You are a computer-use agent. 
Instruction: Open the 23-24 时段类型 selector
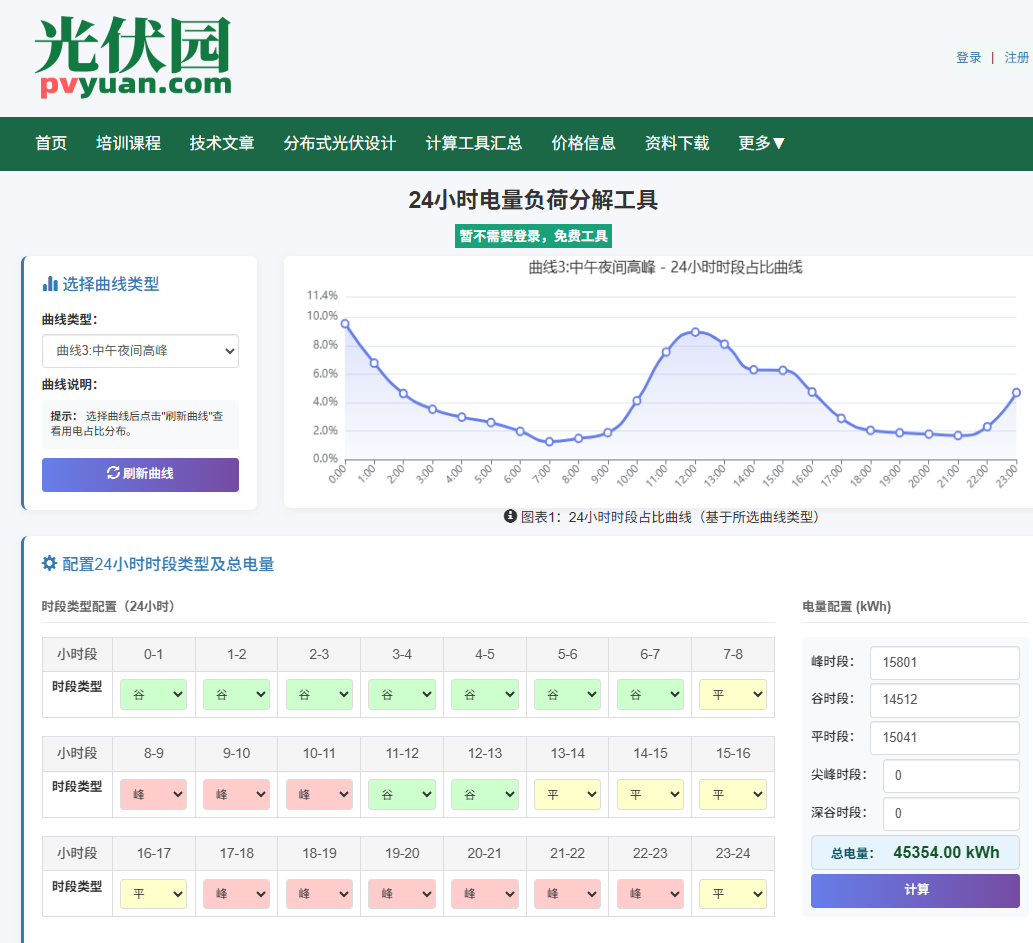coord(732,893)
